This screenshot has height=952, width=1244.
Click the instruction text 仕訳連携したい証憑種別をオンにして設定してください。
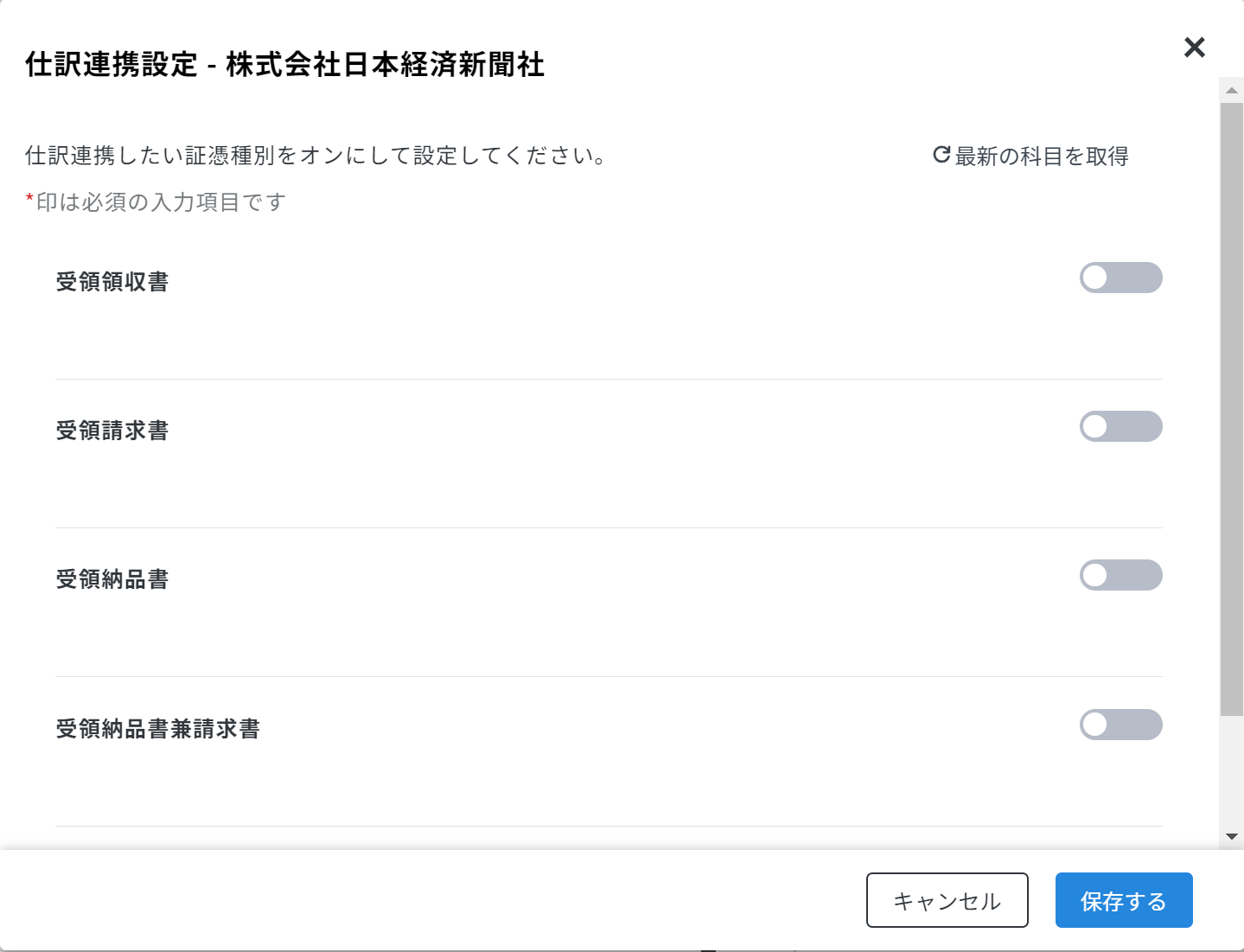[x=316, y=156]
